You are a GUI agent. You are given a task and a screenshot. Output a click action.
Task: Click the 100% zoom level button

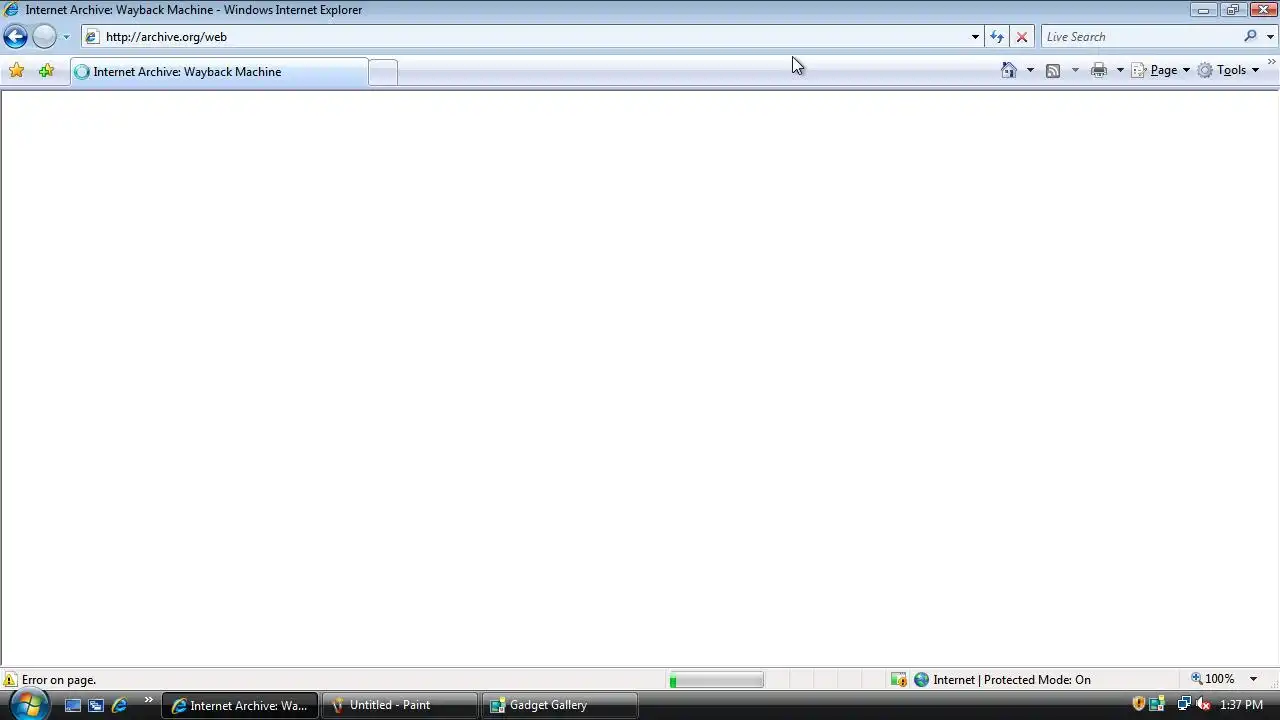point(1213,679)
